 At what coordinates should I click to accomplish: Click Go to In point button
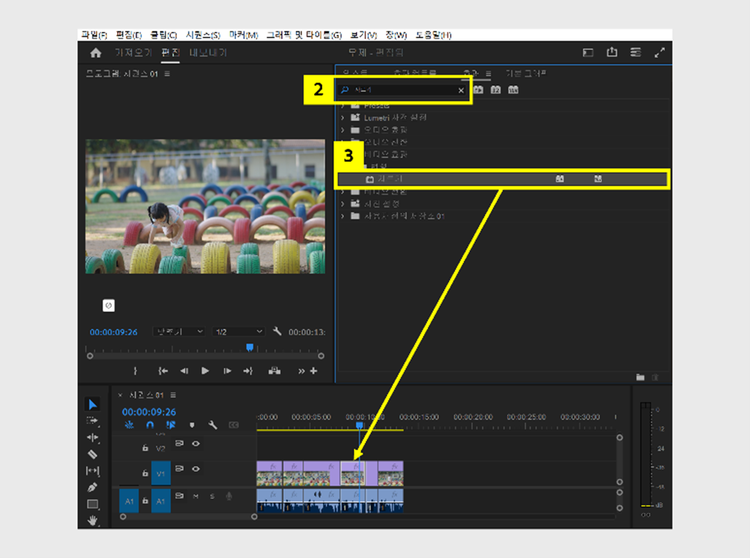[x=163, y=371]
